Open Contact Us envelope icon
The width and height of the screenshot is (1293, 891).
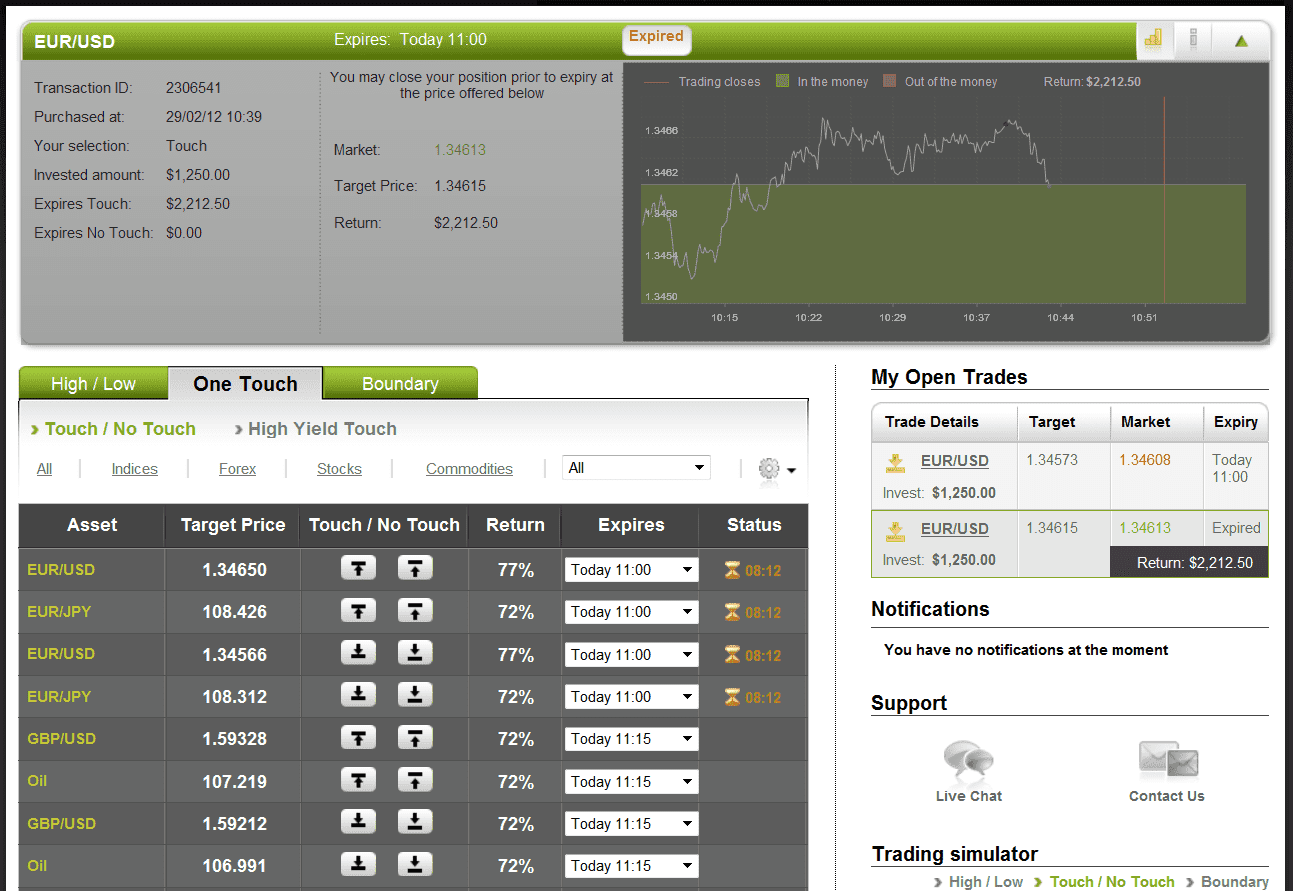1167,761
